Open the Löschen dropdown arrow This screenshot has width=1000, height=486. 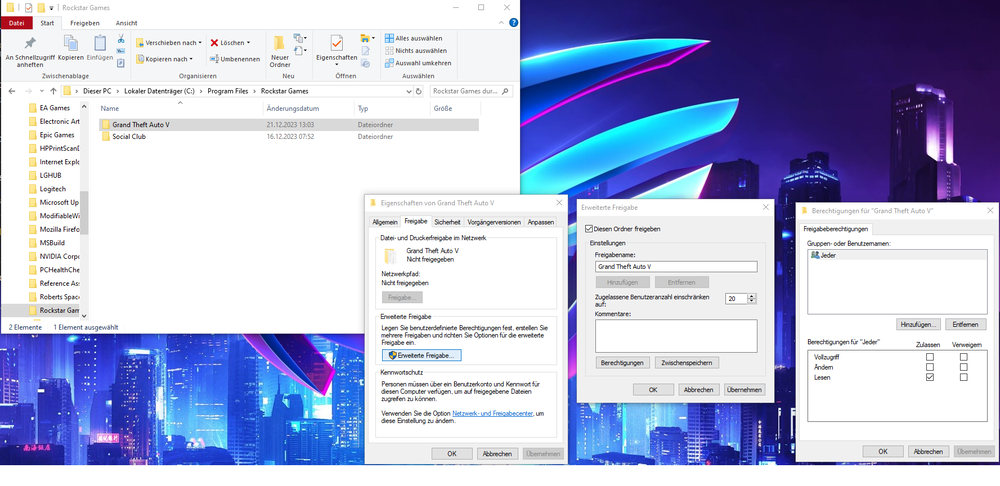248,43
